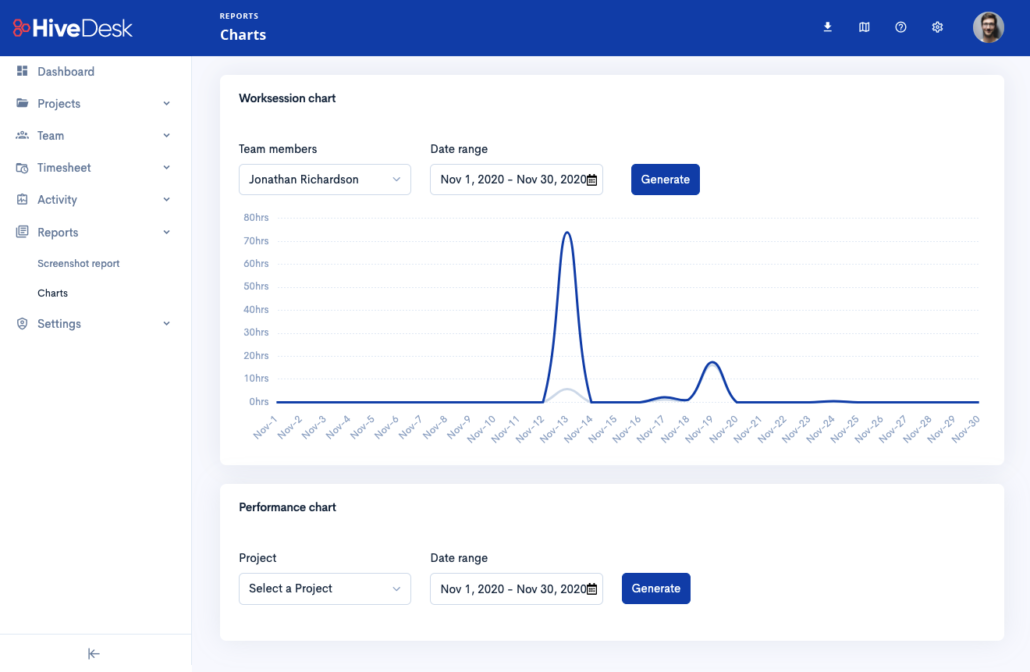Click Generate for the Performance chart
1030x672 pixels.
pos(656,589)
